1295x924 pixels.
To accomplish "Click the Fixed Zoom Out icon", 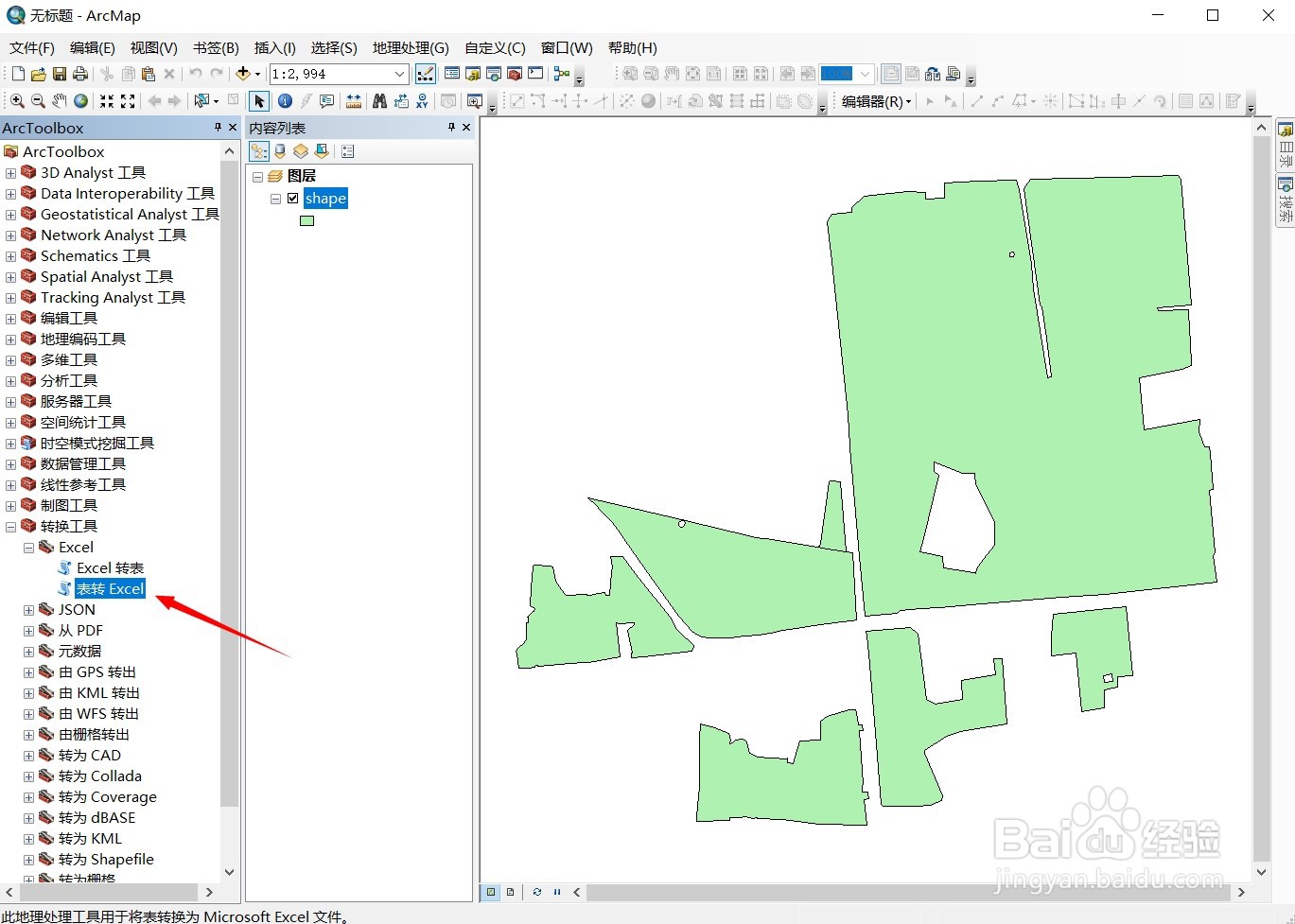I will tap(128, 101).
